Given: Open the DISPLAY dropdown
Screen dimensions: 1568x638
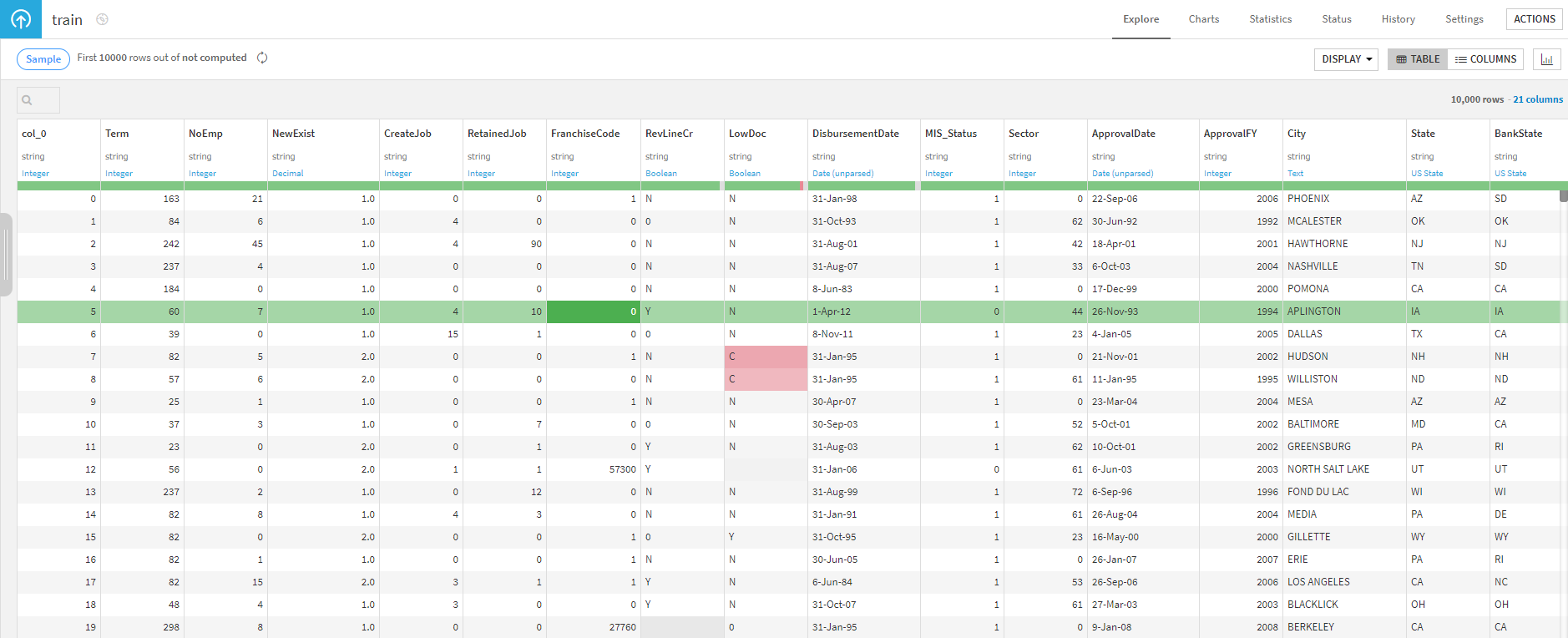Looking at the screenshot, I should point(1346,59).
